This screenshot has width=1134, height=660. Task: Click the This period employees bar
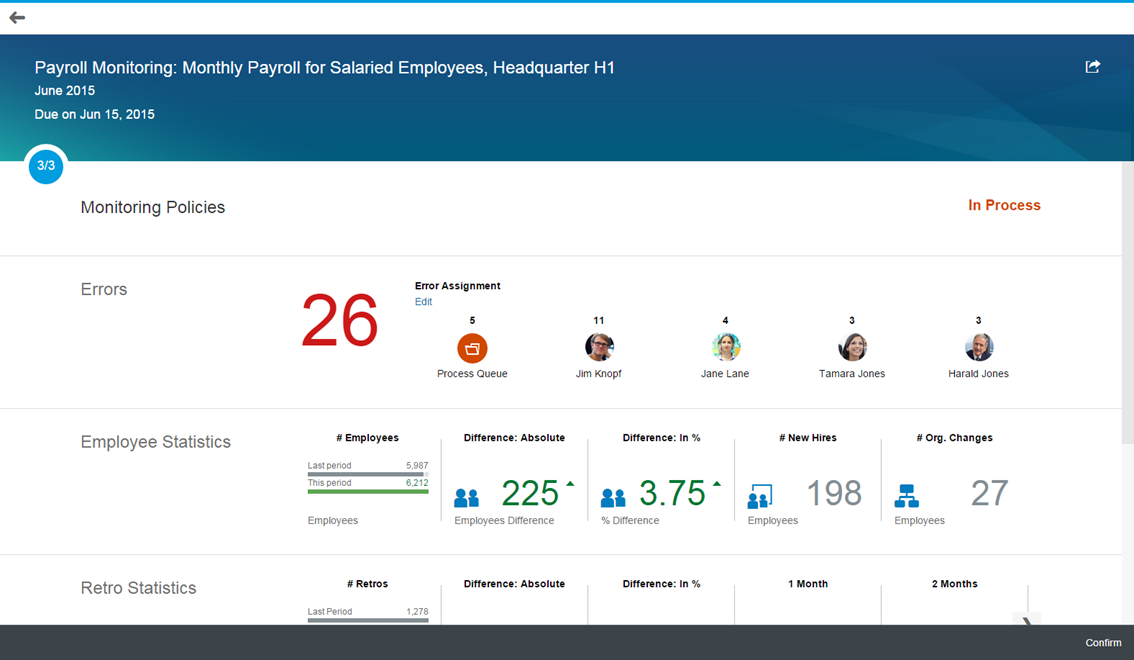(367, 491)
